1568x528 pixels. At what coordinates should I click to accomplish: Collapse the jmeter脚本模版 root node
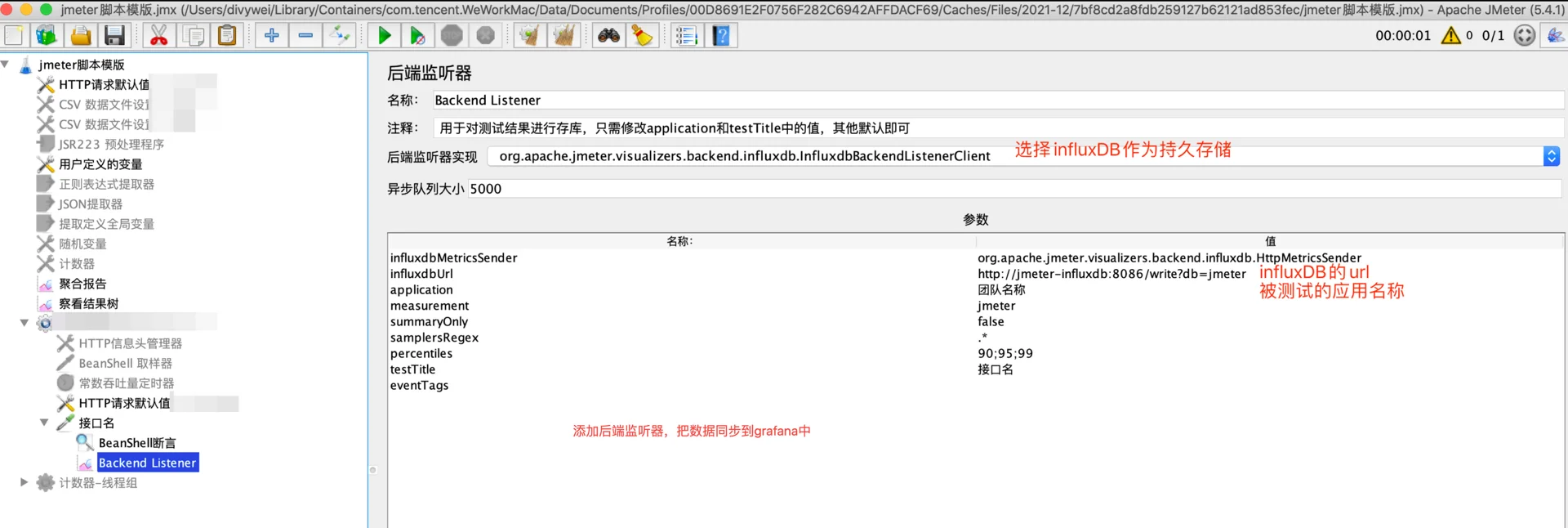[x=6, y=64]
